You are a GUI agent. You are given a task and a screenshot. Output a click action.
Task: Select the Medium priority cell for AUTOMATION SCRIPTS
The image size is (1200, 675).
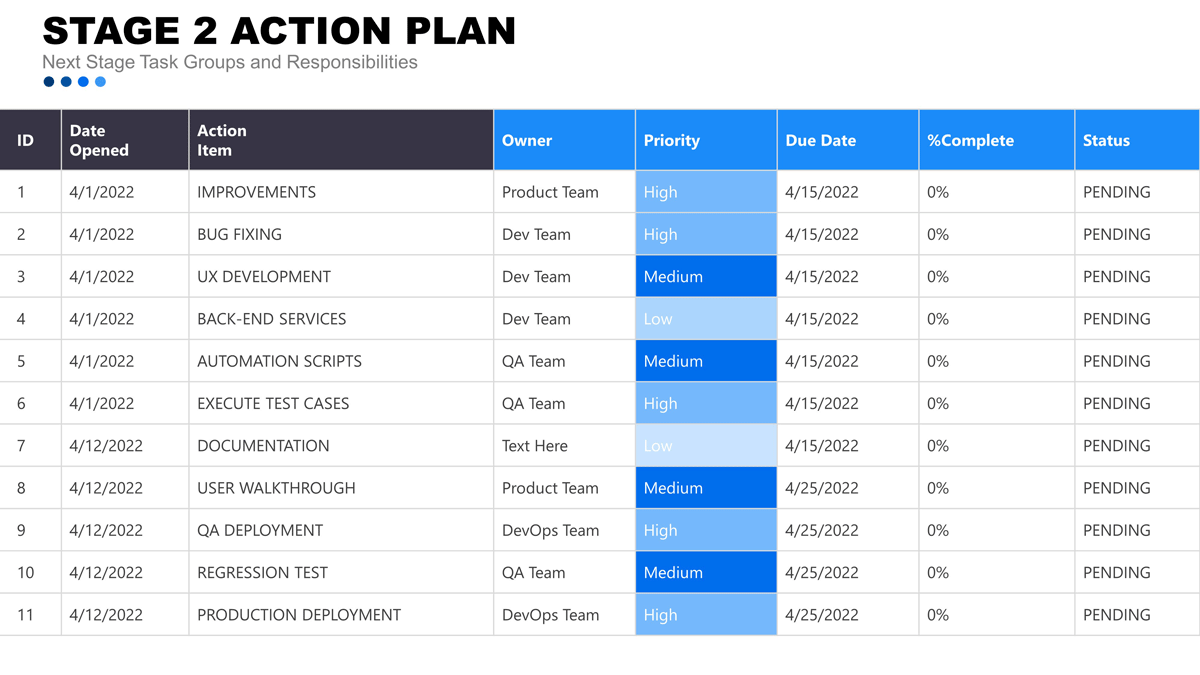click(707, 361)
